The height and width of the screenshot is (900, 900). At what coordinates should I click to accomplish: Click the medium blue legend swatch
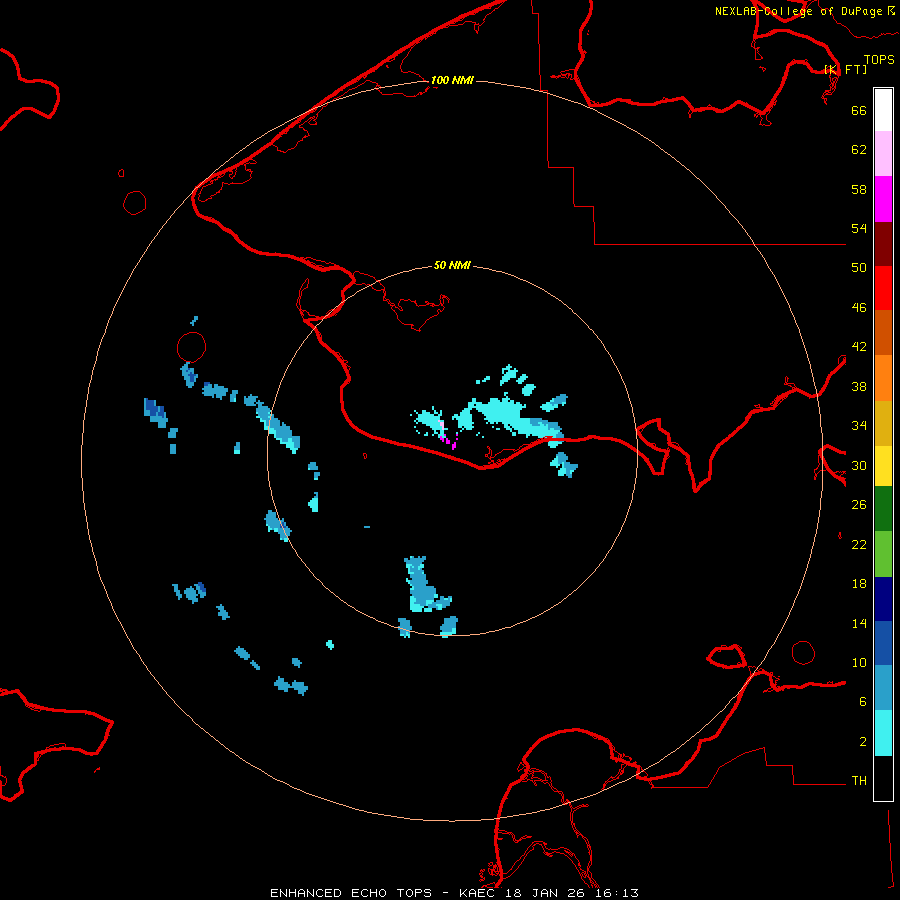point(883,643)
